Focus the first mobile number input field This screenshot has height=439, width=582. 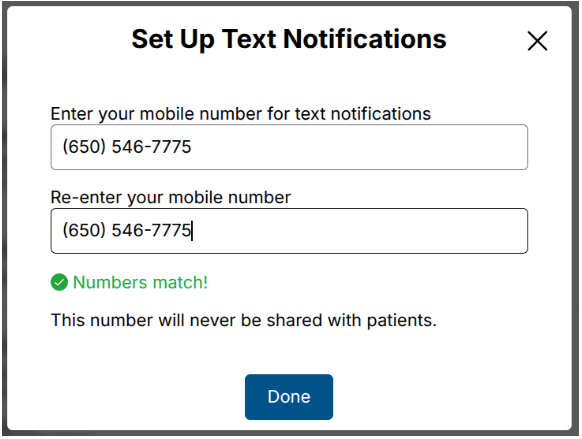[289, 147]
